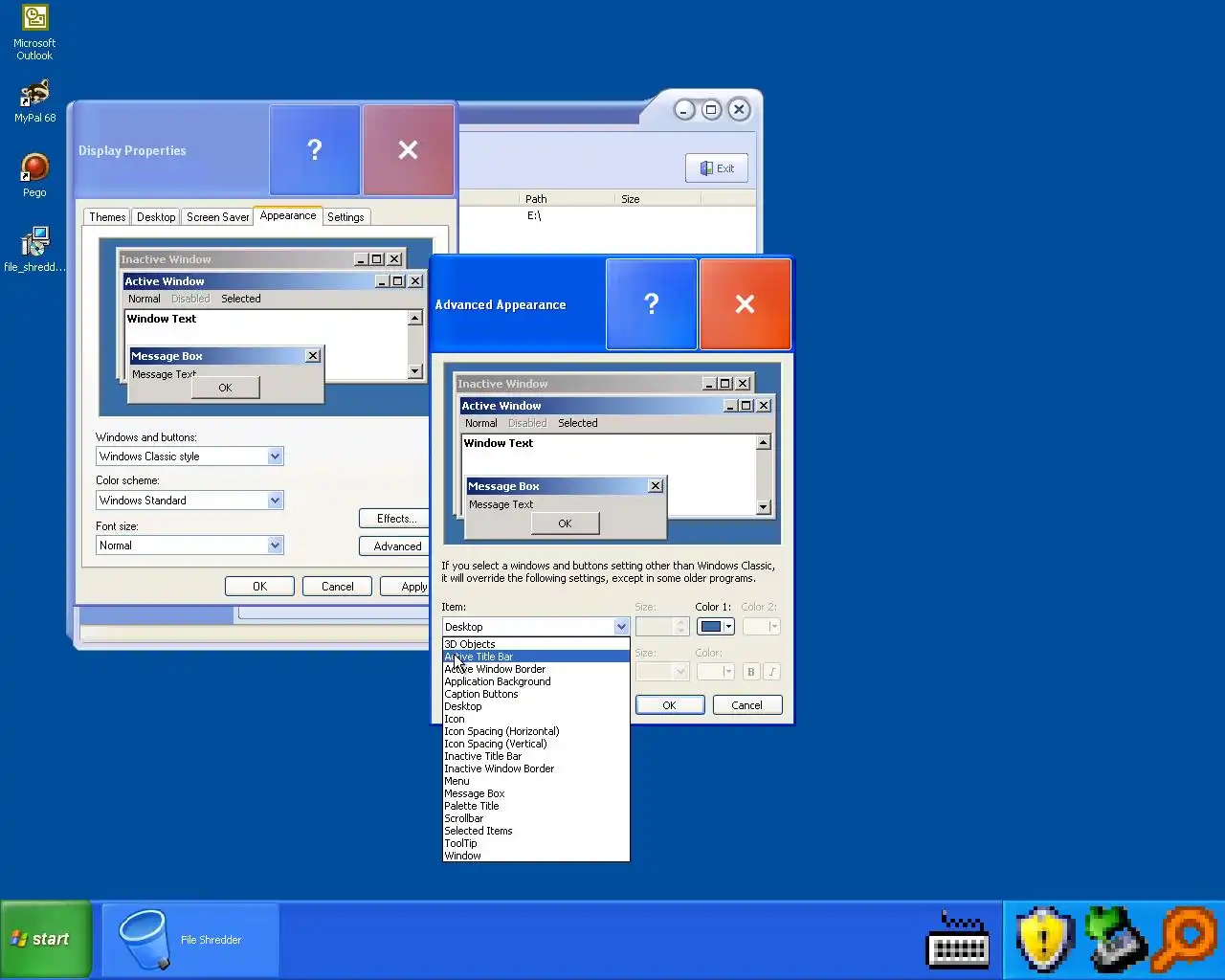1225x980 pixels.
Task: Click OK button in Advanced preview
Action: [x=565, y=523]
